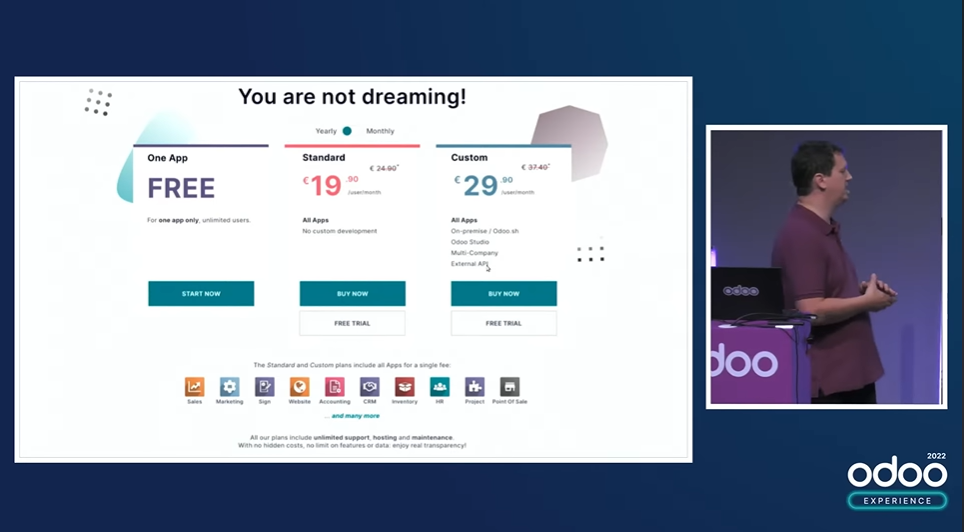Open the Marketing app icon
The height and width of the screenshot is (532, 964).
pos(229,387)
